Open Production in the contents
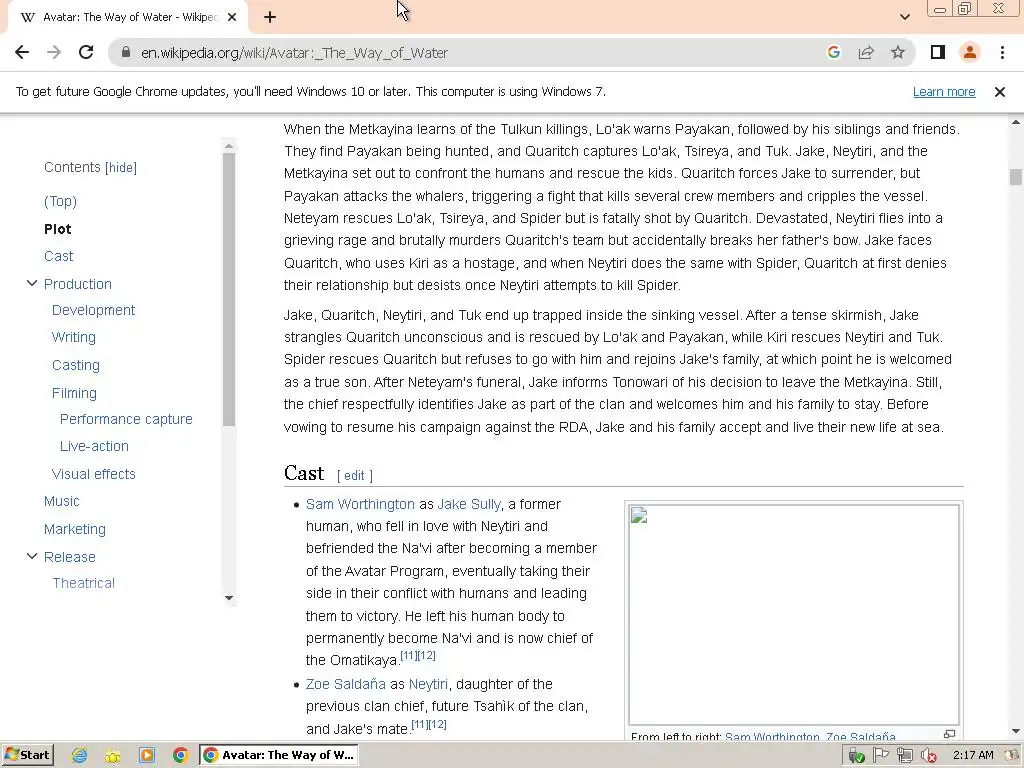 (78, 284)
